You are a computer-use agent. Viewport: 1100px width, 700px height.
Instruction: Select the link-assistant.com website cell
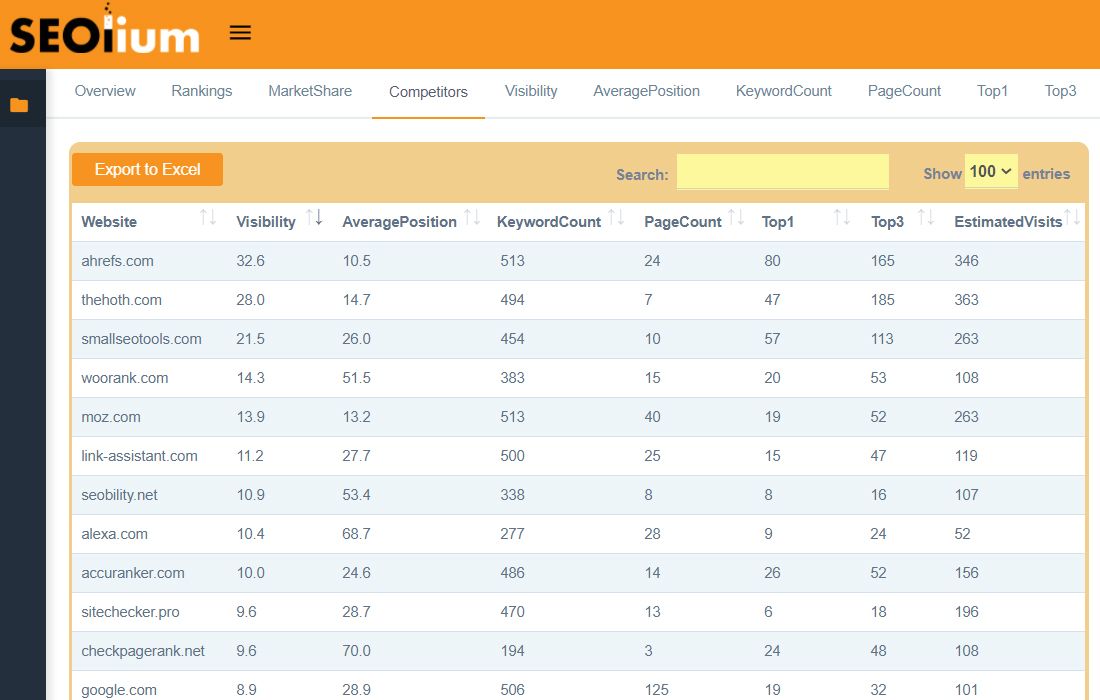coord(140,456)
